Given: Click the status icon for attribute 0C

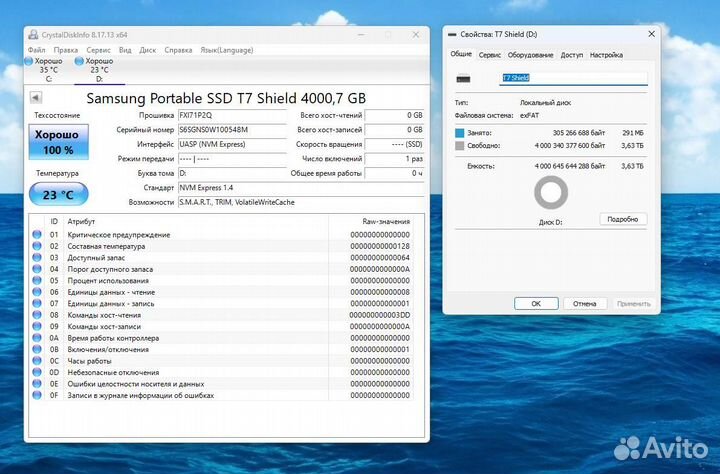Looking at the screenshot, I should pyautogui.click(x=37, y=361).
